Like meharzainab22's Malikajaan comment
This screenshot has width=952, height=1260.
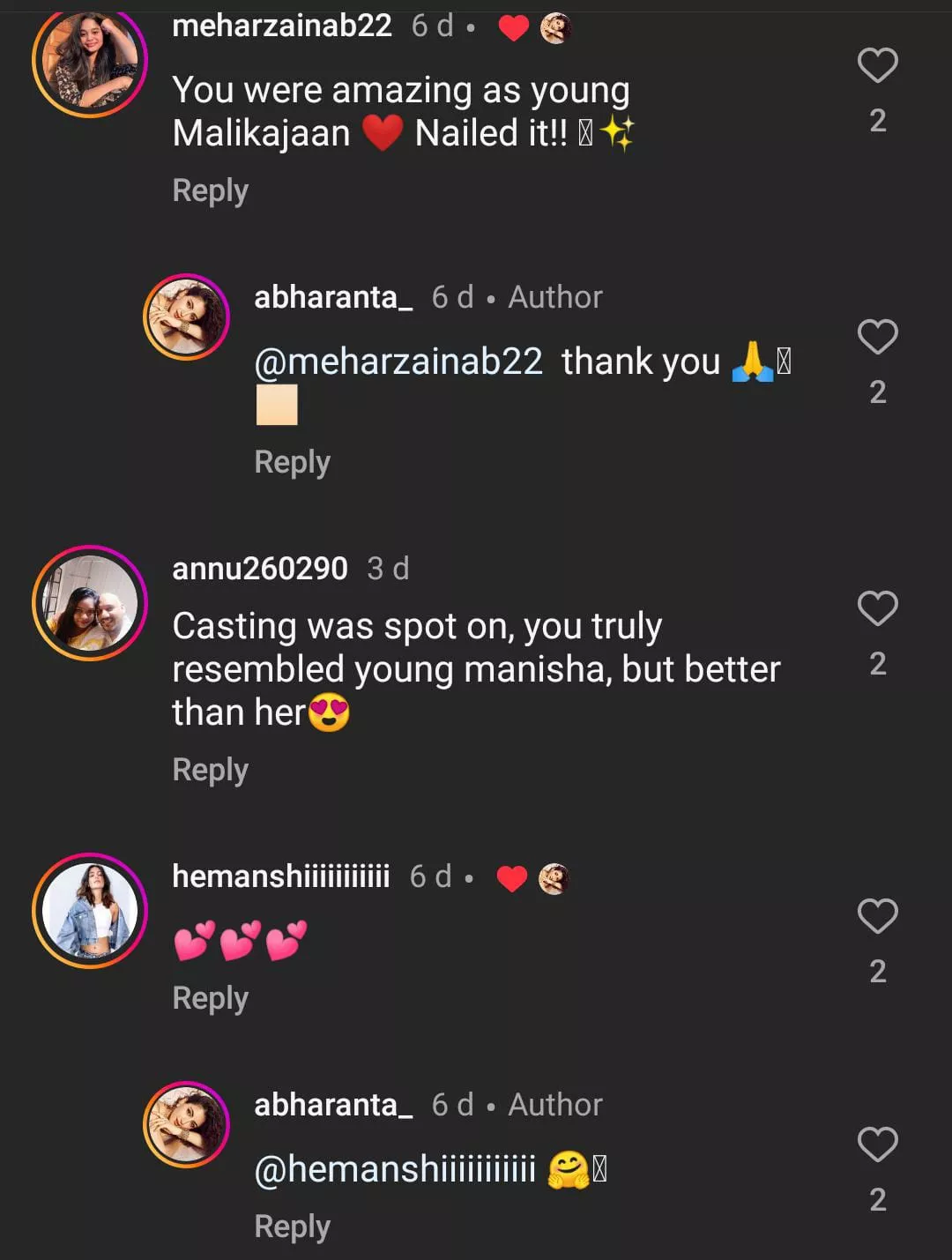[877, 66]
